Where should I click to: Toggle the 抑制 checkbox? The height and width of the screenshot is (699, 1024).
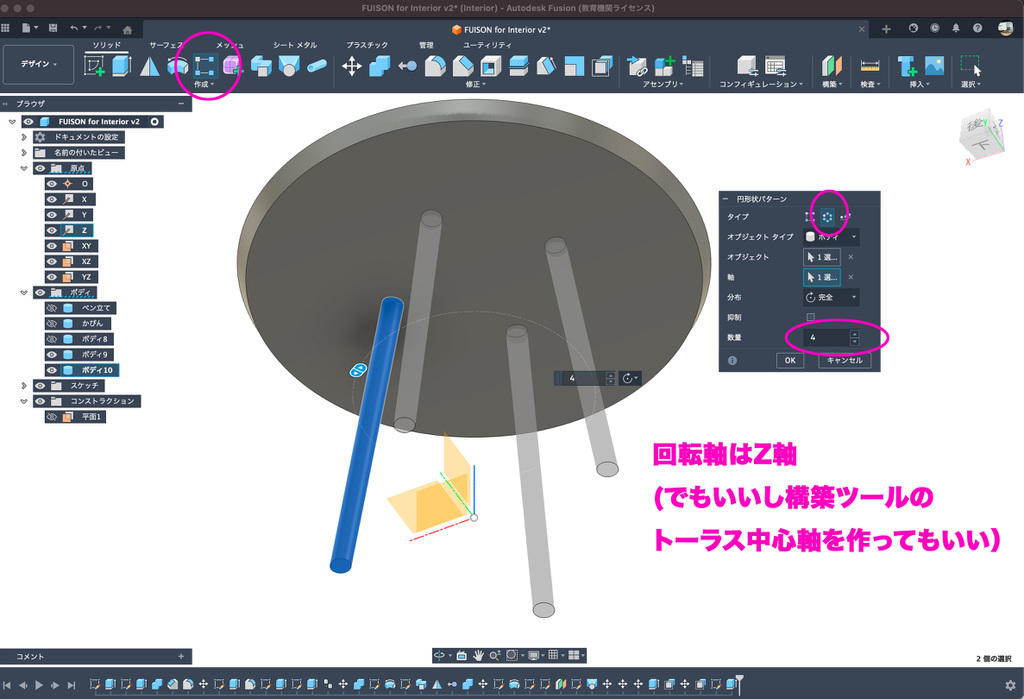click(x=810, y=317)
